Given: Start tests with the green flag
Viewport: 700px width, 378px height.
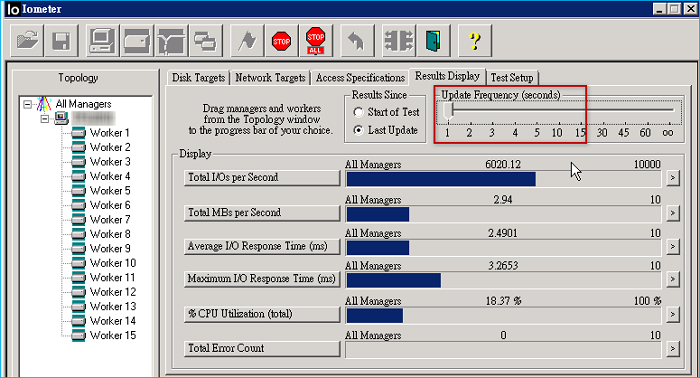Looking at the screenshot, I should point(247,41).
